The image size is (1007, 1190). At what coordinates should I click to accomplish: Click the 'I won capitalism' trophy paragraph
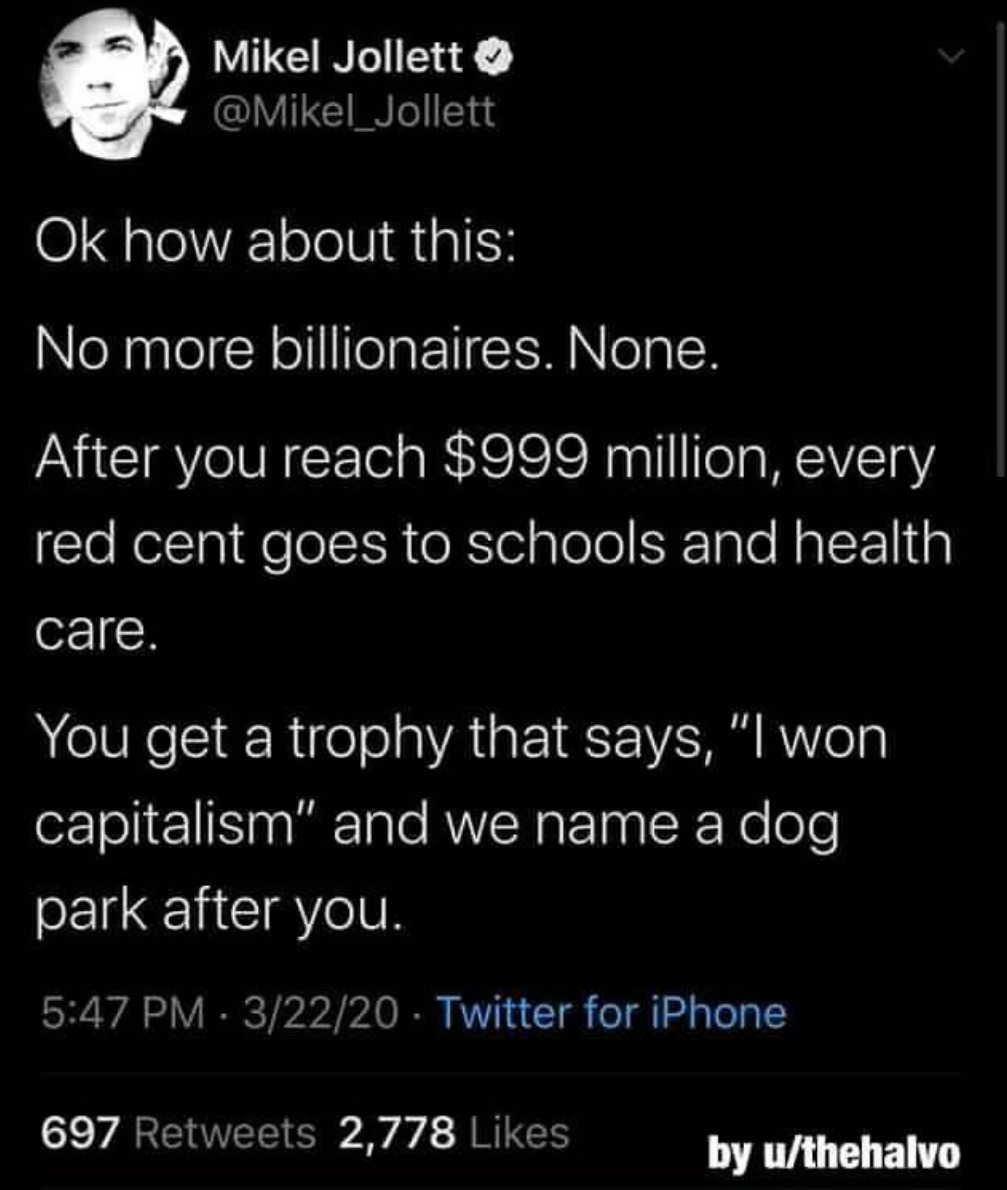coord(461,823)
